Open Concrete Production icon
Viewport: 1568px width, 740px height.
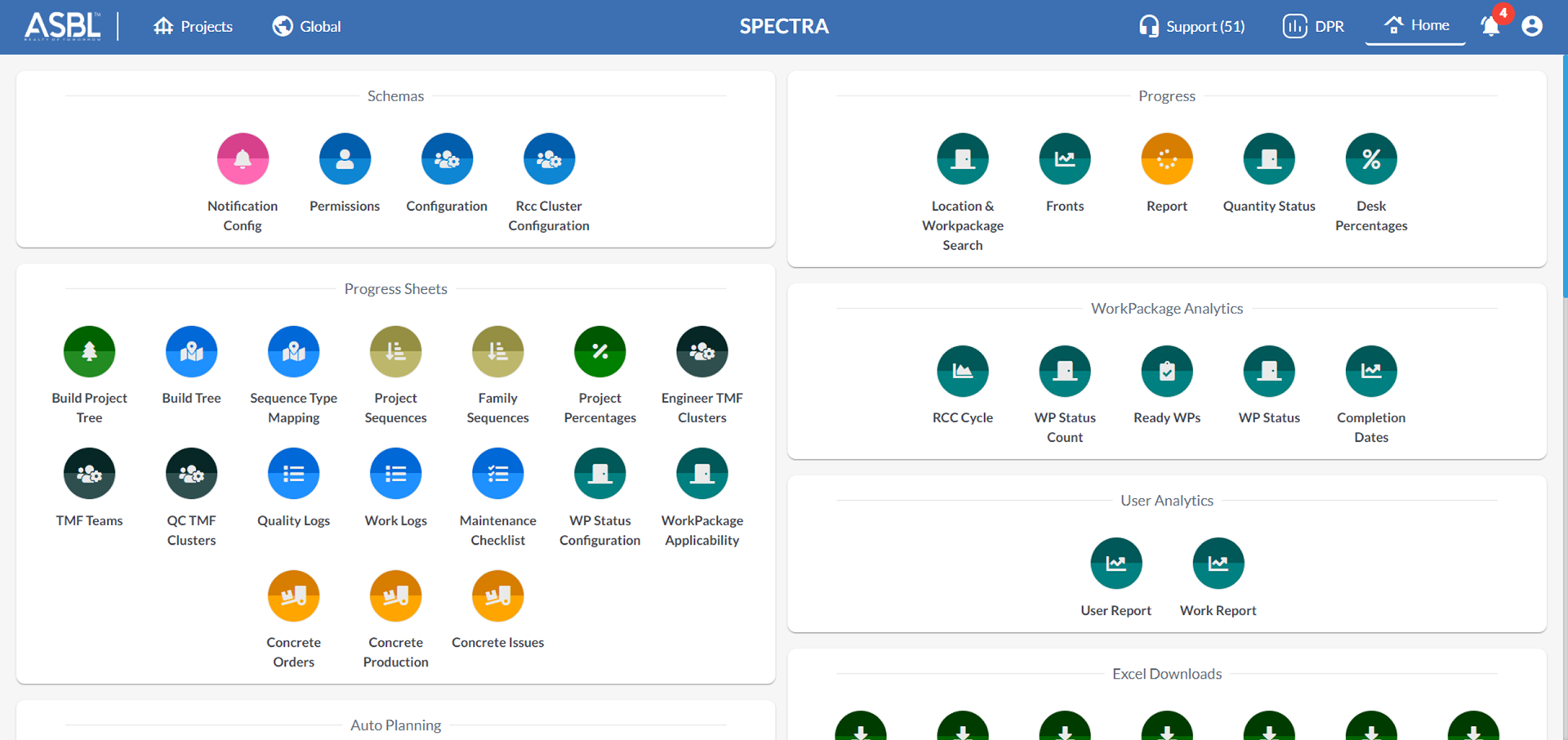click(x=395, y=595)
